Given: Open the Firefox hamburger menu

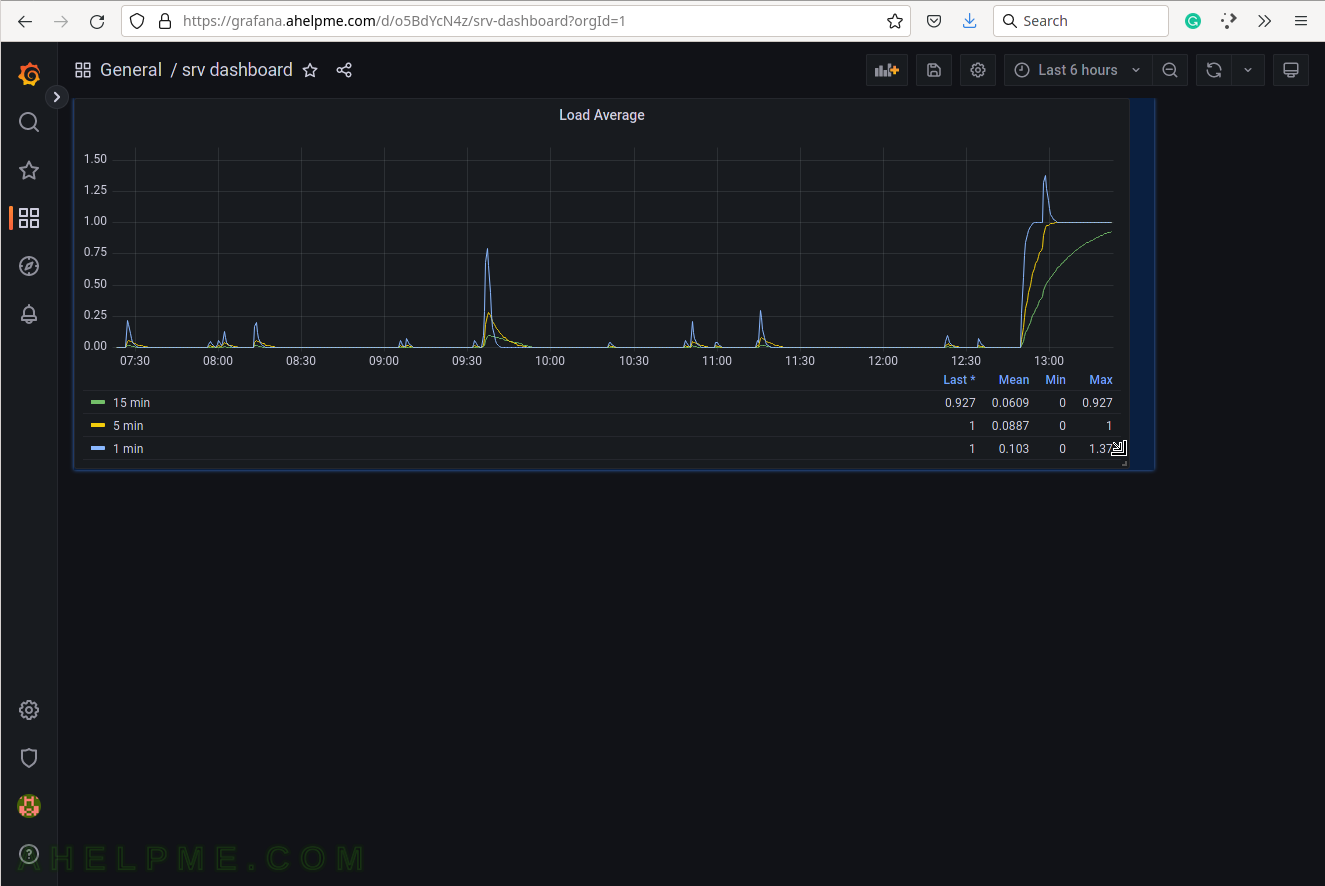Looking at the screenshot, I should pos(1300,21).
